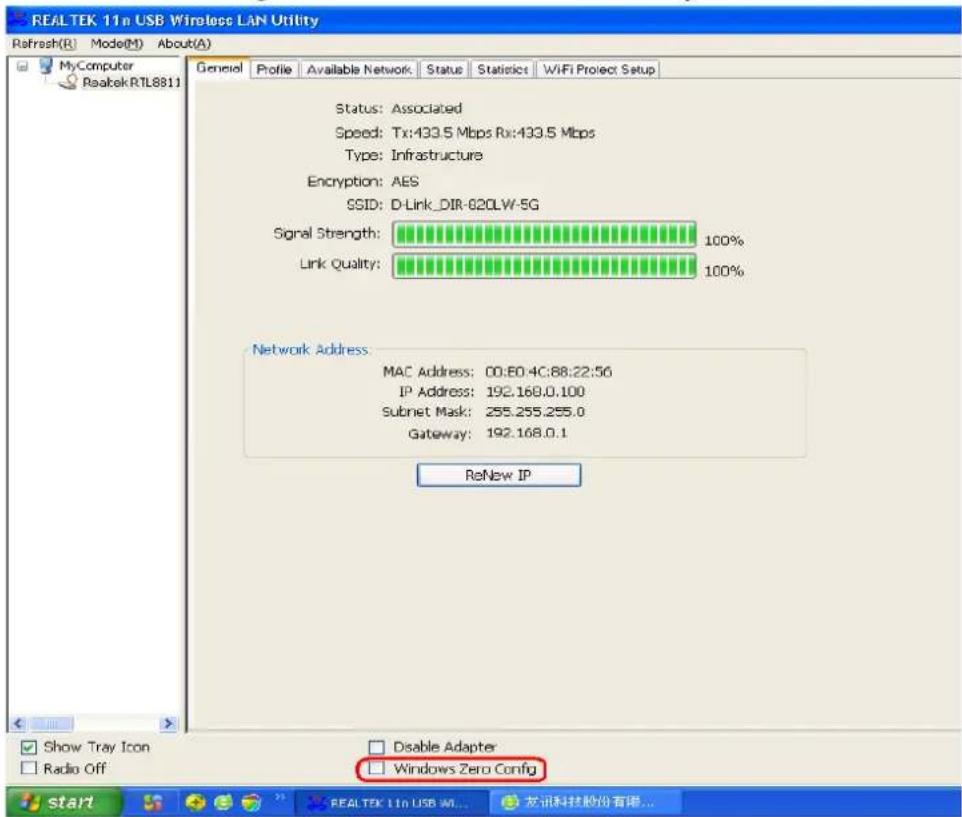Open the Mode(M) menu
This screenshot has width=962, height=817.
coord(117,44)
